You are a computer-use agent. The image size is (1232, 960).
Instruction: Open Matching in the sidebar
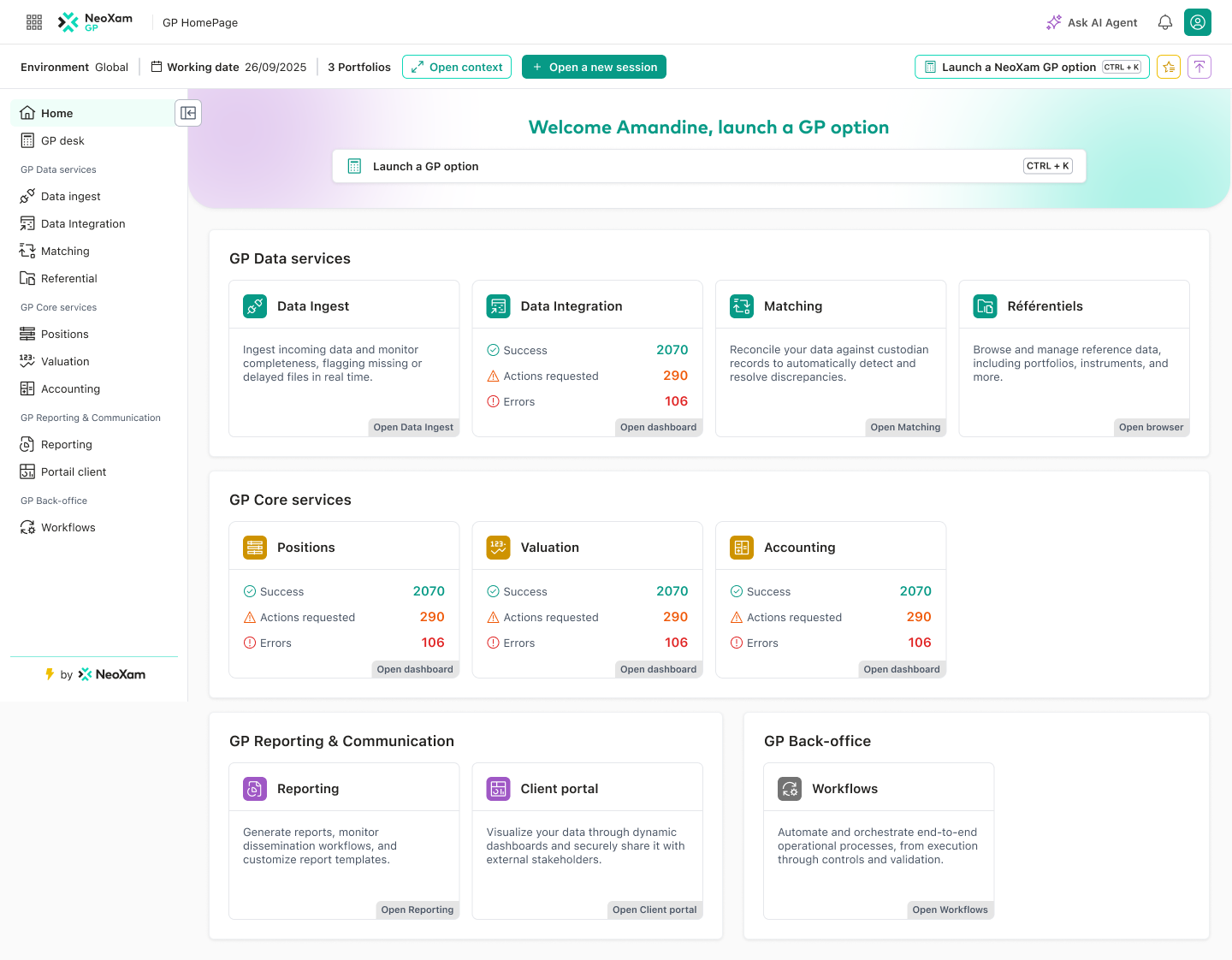point(92,251)
